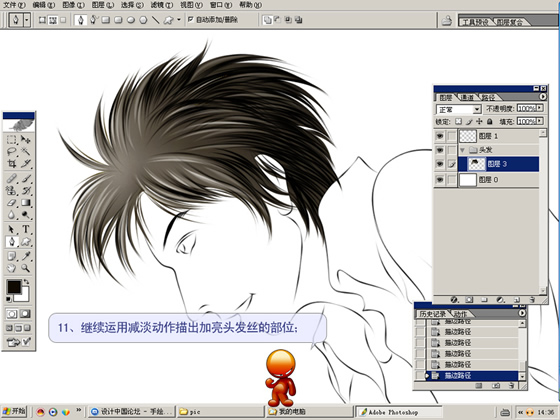Choose the Magic Wand tool
The width and height of the screenshot is (560, 420).
(25, 151)
